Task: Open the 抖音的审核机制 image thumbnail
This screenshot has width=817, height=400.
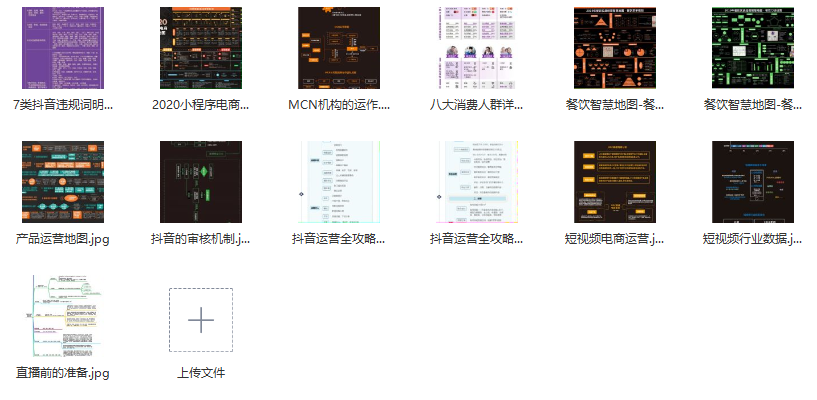Action: click(200, 182)
